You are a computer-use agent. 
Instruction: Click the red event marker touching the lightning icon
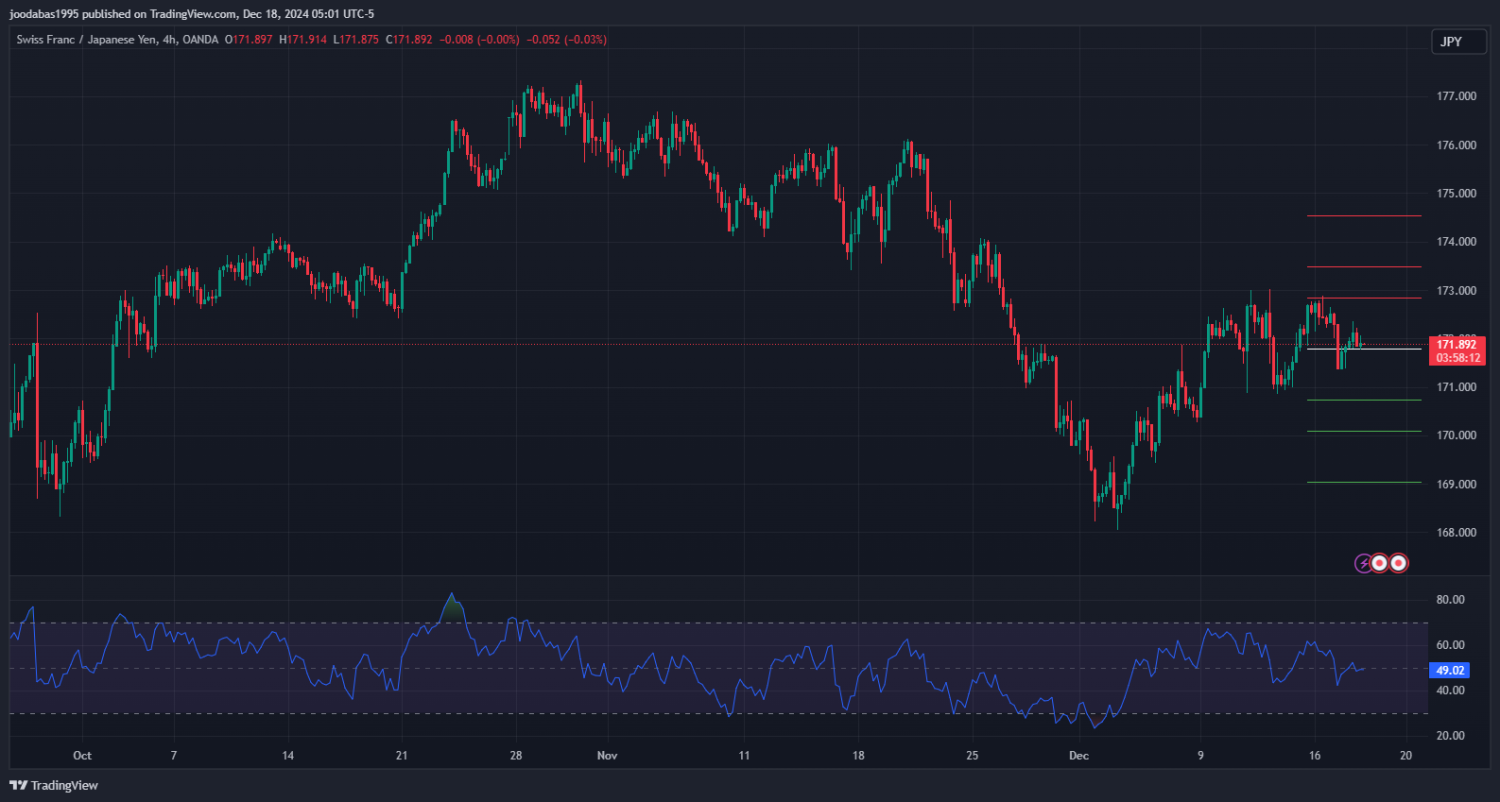[1380, 563]
